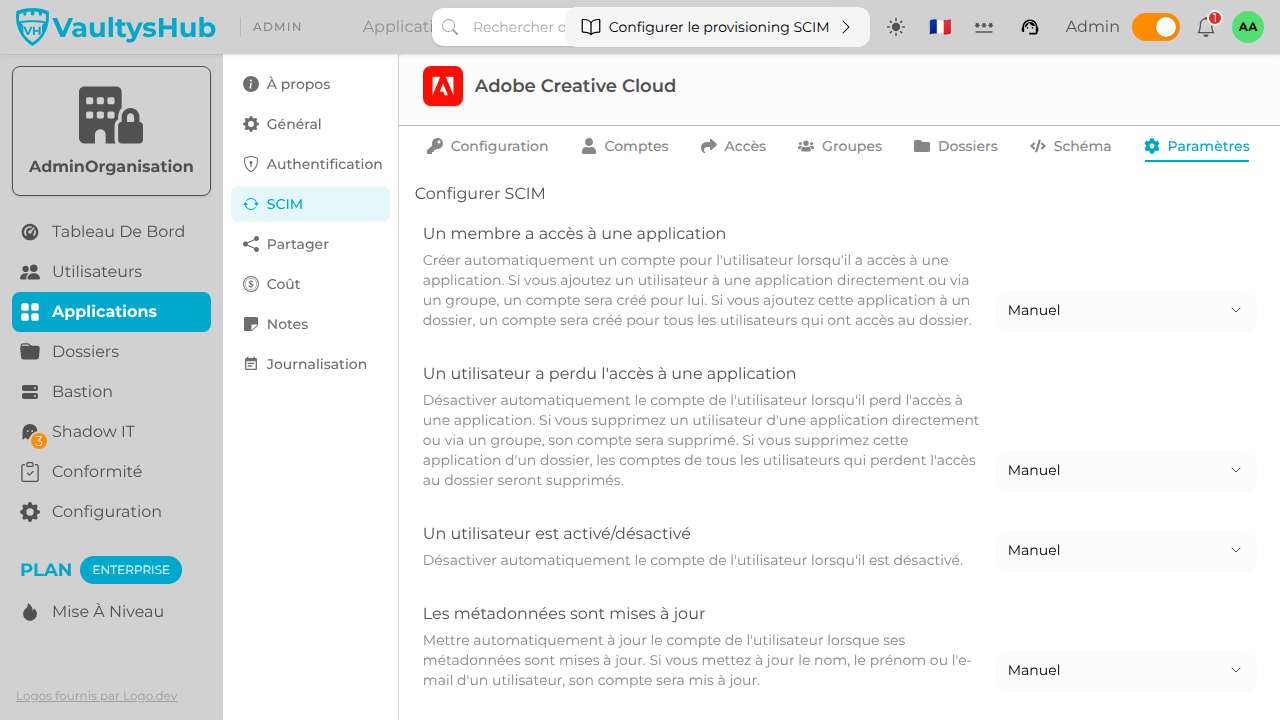Open dropdown for user activated/deactivated
Viewport: 1280px width, 720px height.
point(1125,550)
